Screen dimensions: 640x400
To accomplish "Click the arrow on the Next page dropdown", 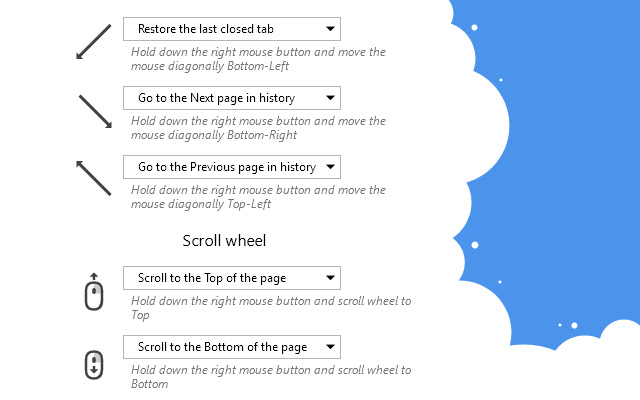I will click(x=329, y=99).
